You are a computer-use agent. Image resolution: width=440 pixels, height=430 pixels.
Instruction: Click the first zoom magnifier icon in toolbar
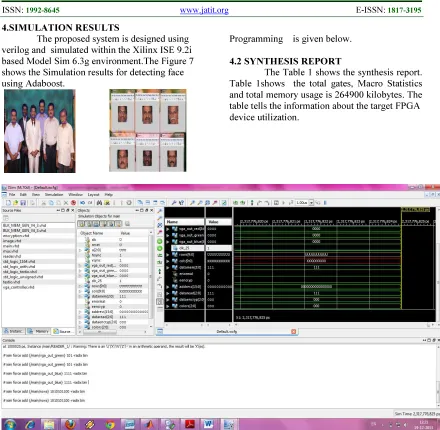[x=192, y=203]
